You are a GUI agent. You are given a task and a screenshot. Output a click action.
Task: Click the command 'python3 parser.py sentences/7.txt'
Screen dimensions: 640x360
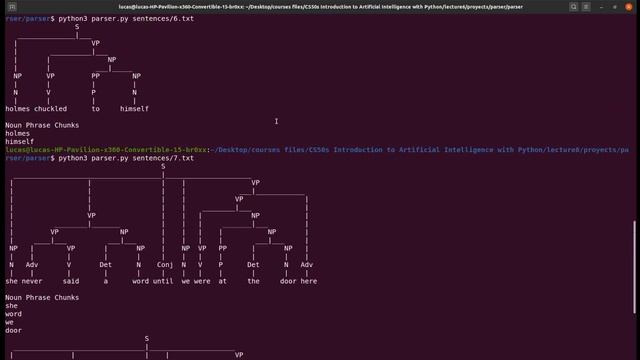click(x=126, y=158)
